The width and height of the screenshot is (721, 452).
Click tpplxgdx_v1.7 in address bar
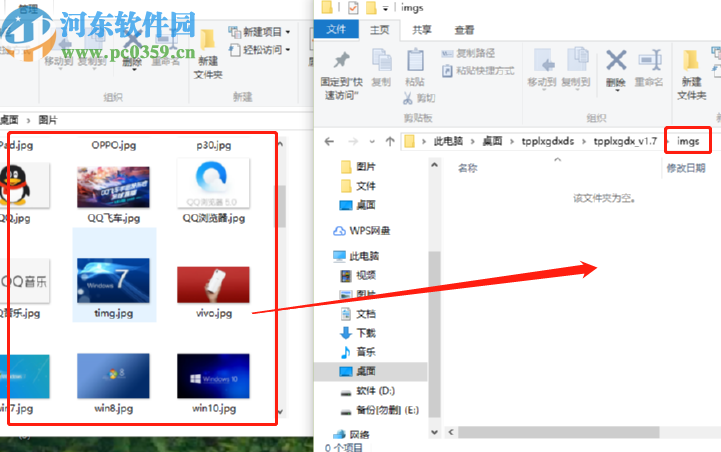coord(625,141)
